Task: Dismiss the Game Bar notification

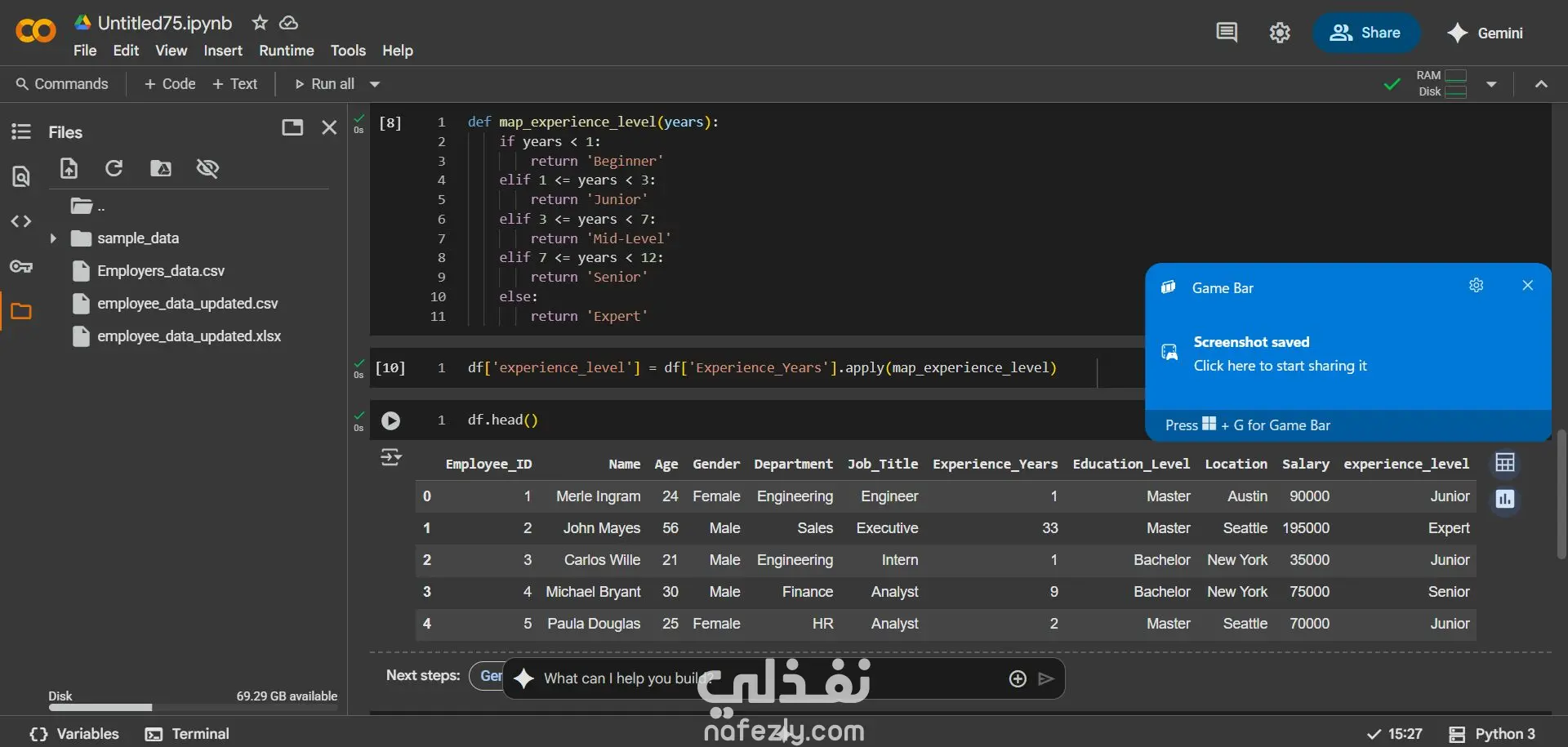Action: pyautogui.click(x=1528, y=285)
